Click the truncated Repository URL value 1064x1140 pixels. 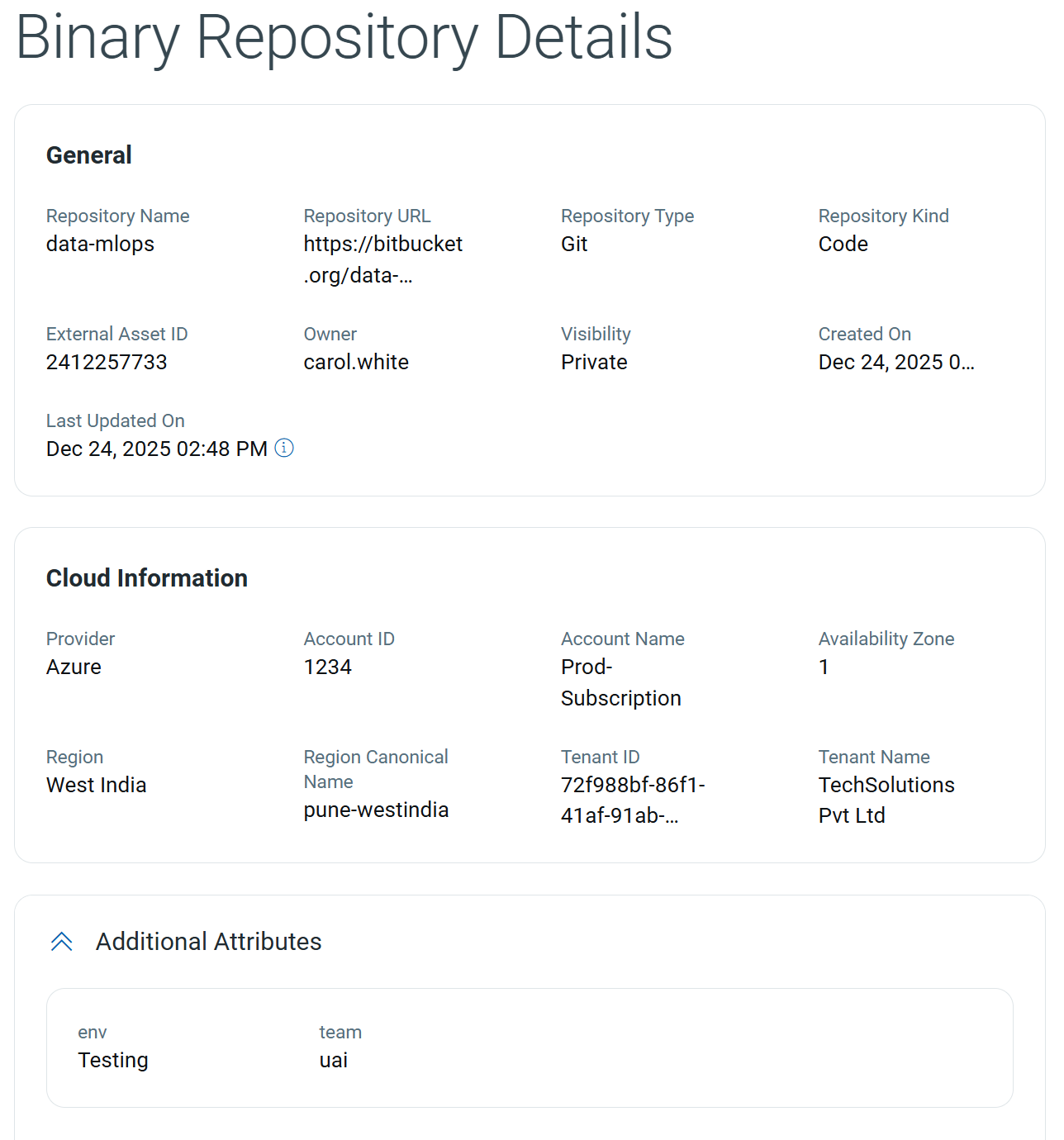click(x=382, y=259)
